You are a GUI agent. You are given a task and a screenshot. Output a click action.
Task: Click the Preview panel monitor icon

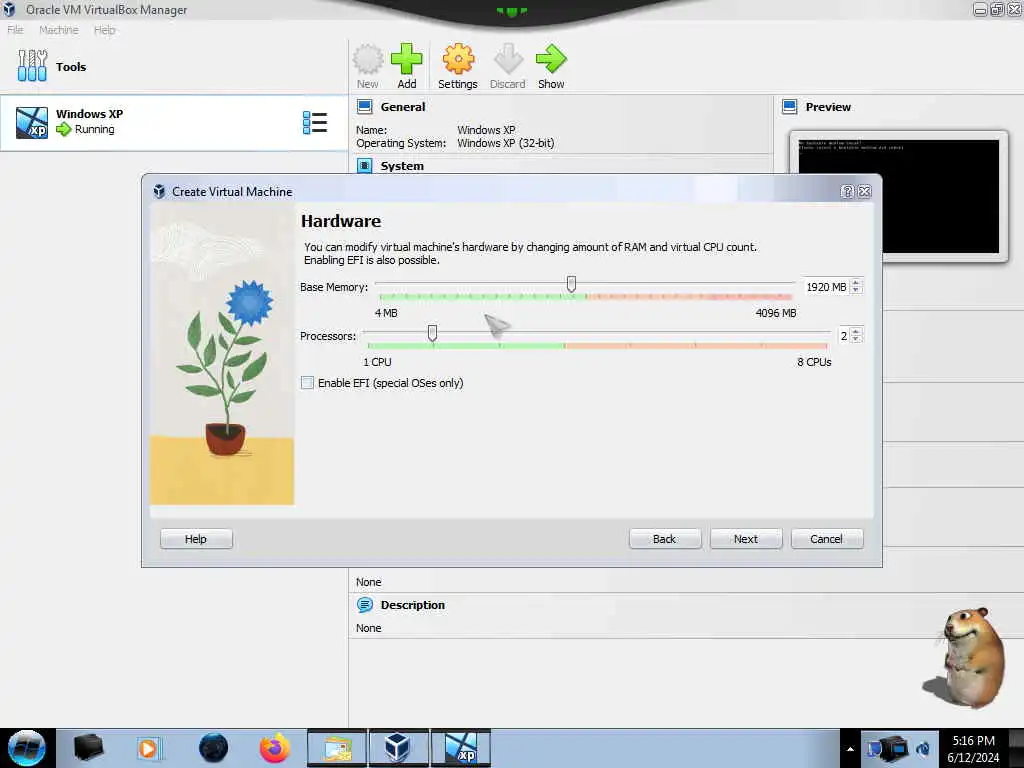tap(790, 106)
